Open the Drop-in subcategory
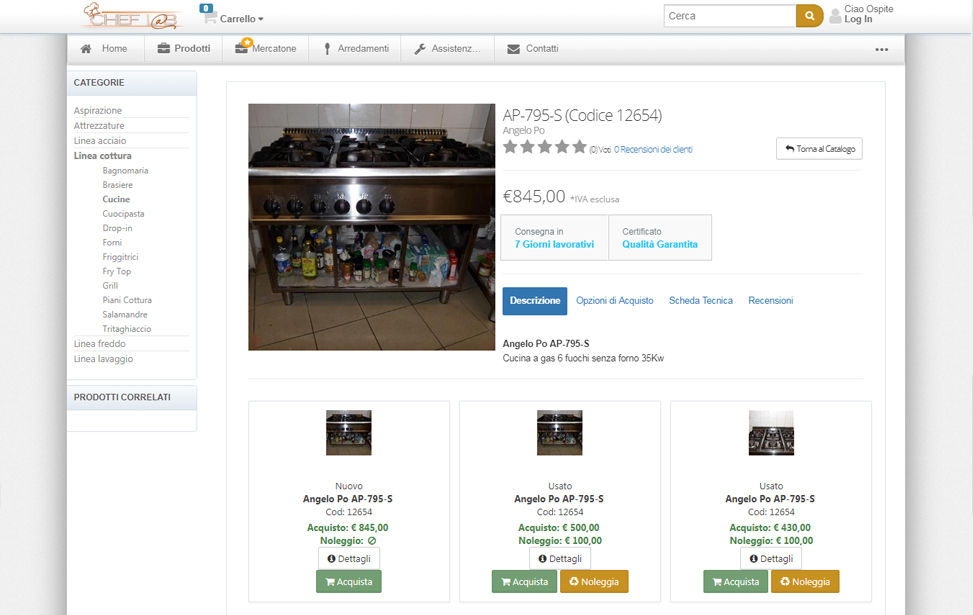 (x=117, y=228)
